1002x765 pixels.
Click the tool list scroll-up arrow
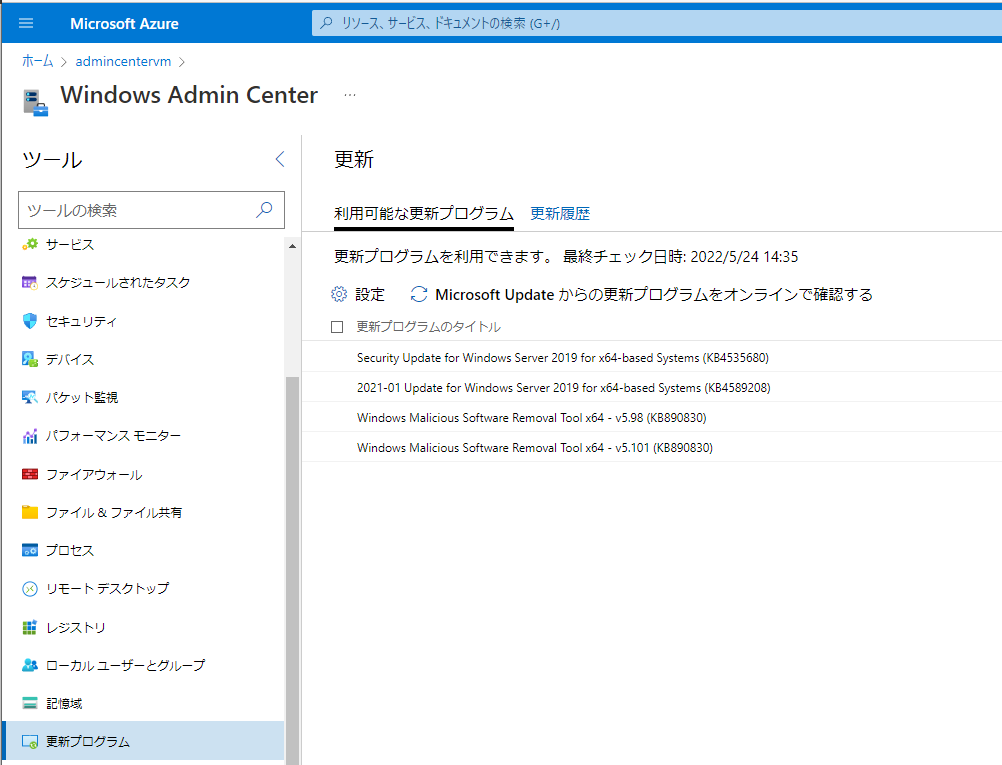(x=292, y=246)
